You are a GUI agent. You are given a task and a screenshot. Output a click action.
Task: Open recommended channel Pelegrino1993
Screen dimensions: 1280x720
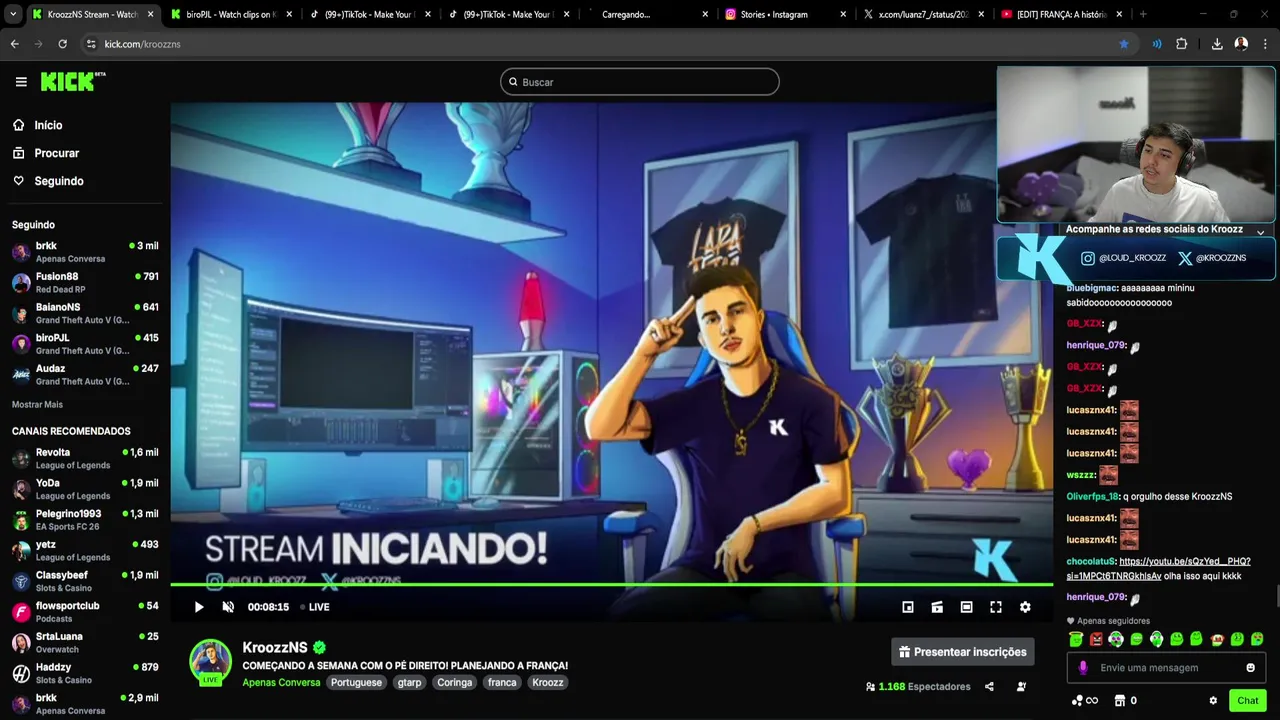(x=85, y=520)
